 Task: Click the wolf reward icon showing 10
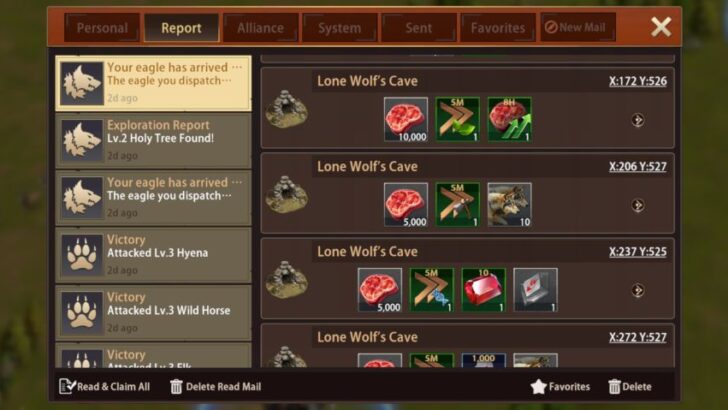point(509,205)
